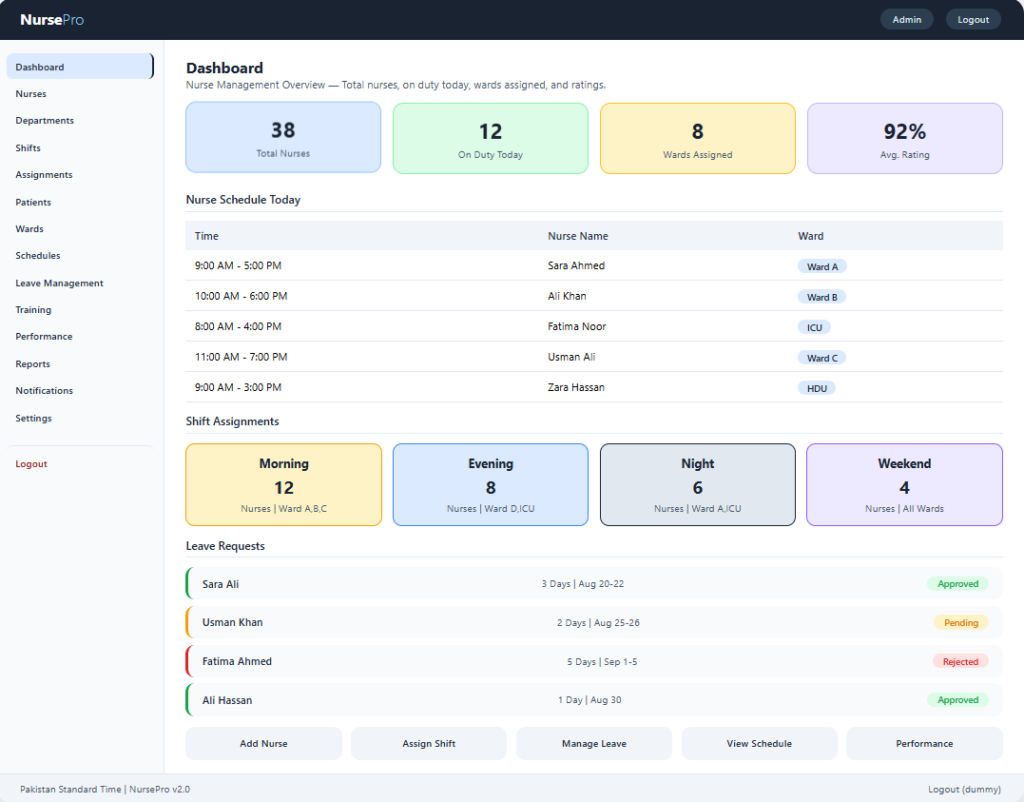Click Pending status on Usman Khan's request

tap(961, 622)
